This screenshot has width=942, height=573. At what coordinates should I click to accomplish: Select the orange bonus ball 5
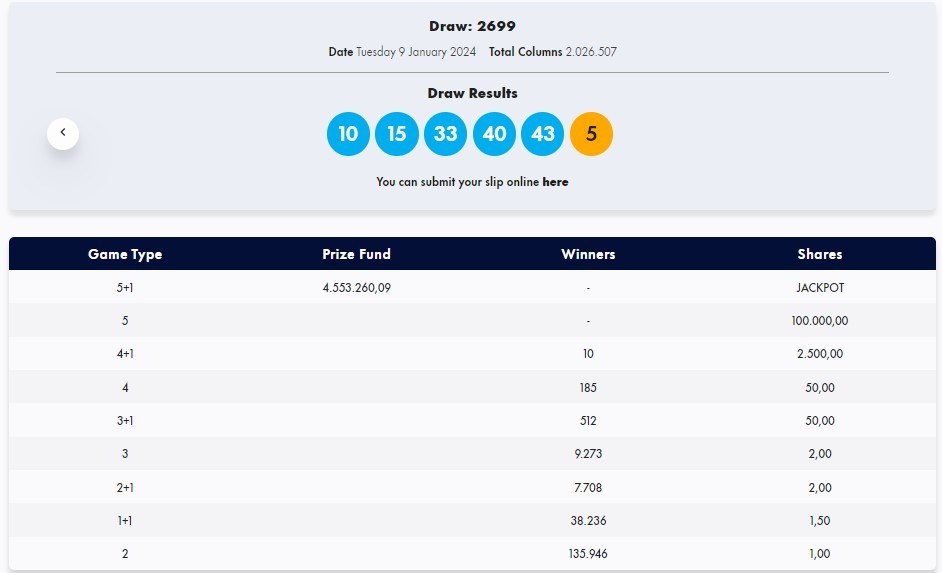591,134
